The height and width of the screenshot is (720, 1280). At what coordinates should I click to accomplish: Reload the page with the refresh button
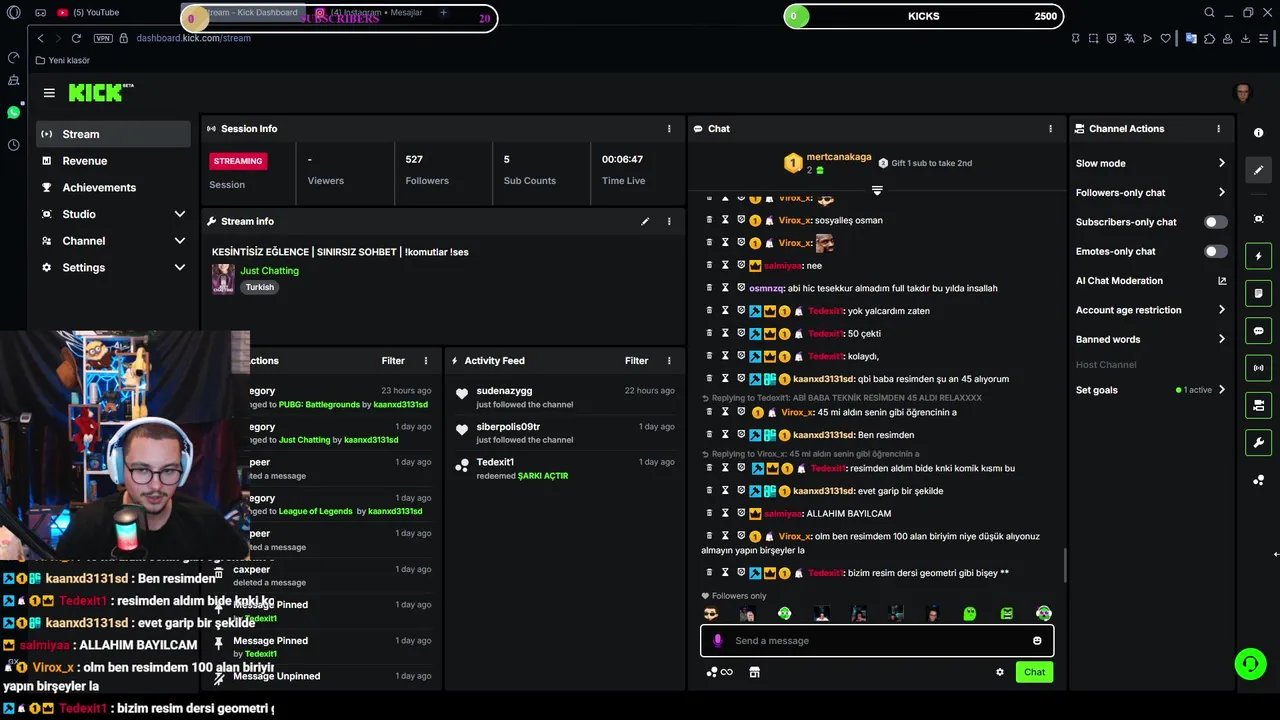(x=76, y=38)
